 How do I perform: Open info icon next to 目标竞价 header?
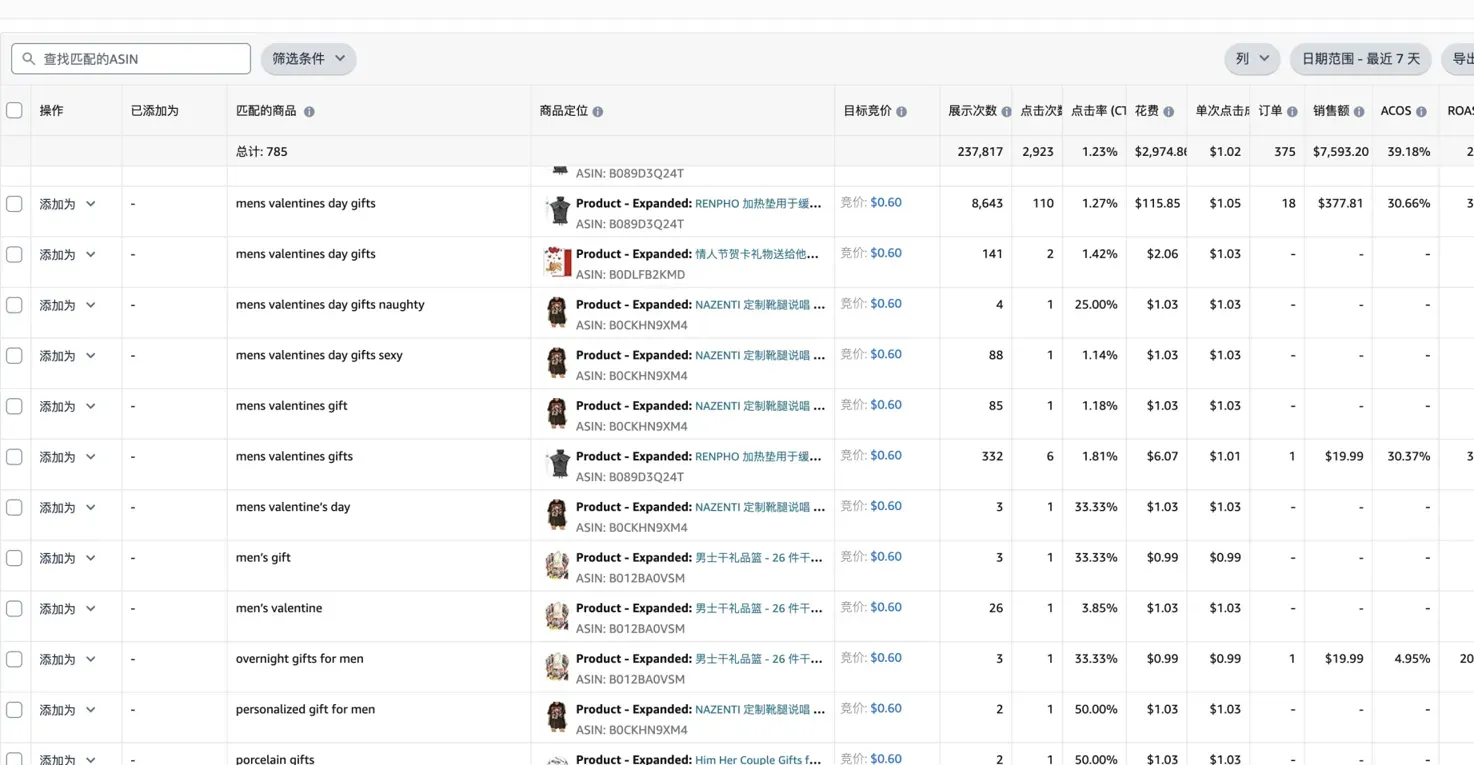tap(901, 112)
